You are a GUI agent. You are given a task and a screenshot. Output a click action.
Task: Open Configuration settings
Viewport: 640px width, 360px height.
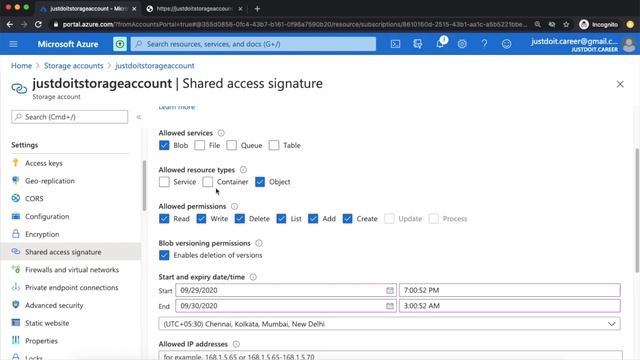(47, 216)
